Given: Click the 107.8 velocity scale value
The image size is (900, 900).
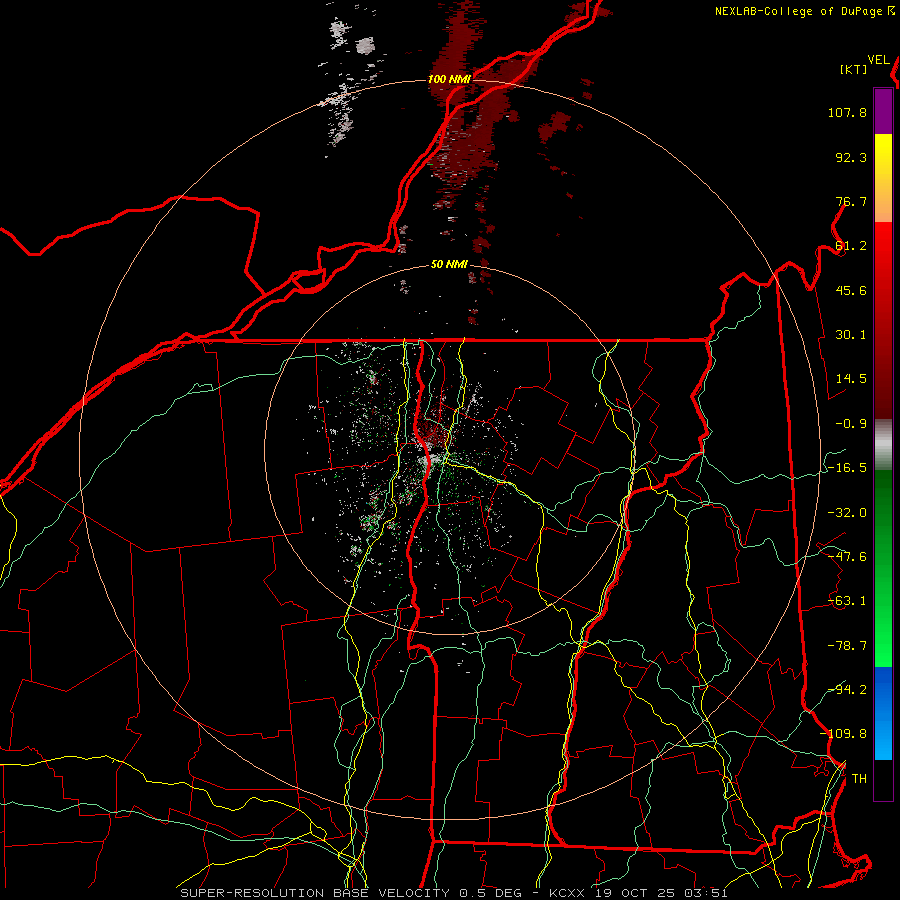Looking at the screenshot, I should [847, 112].
